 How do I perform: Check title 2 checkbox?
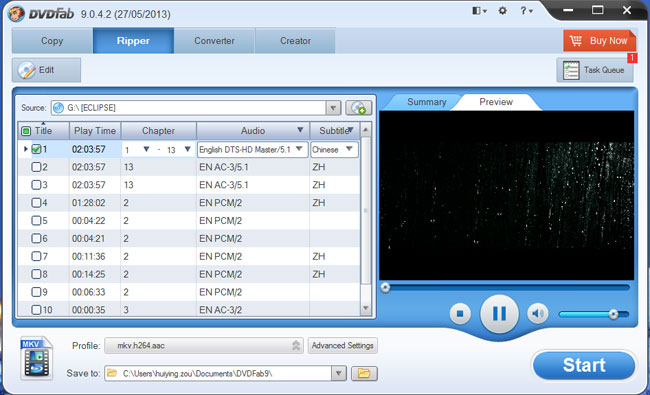pos(36,167)
